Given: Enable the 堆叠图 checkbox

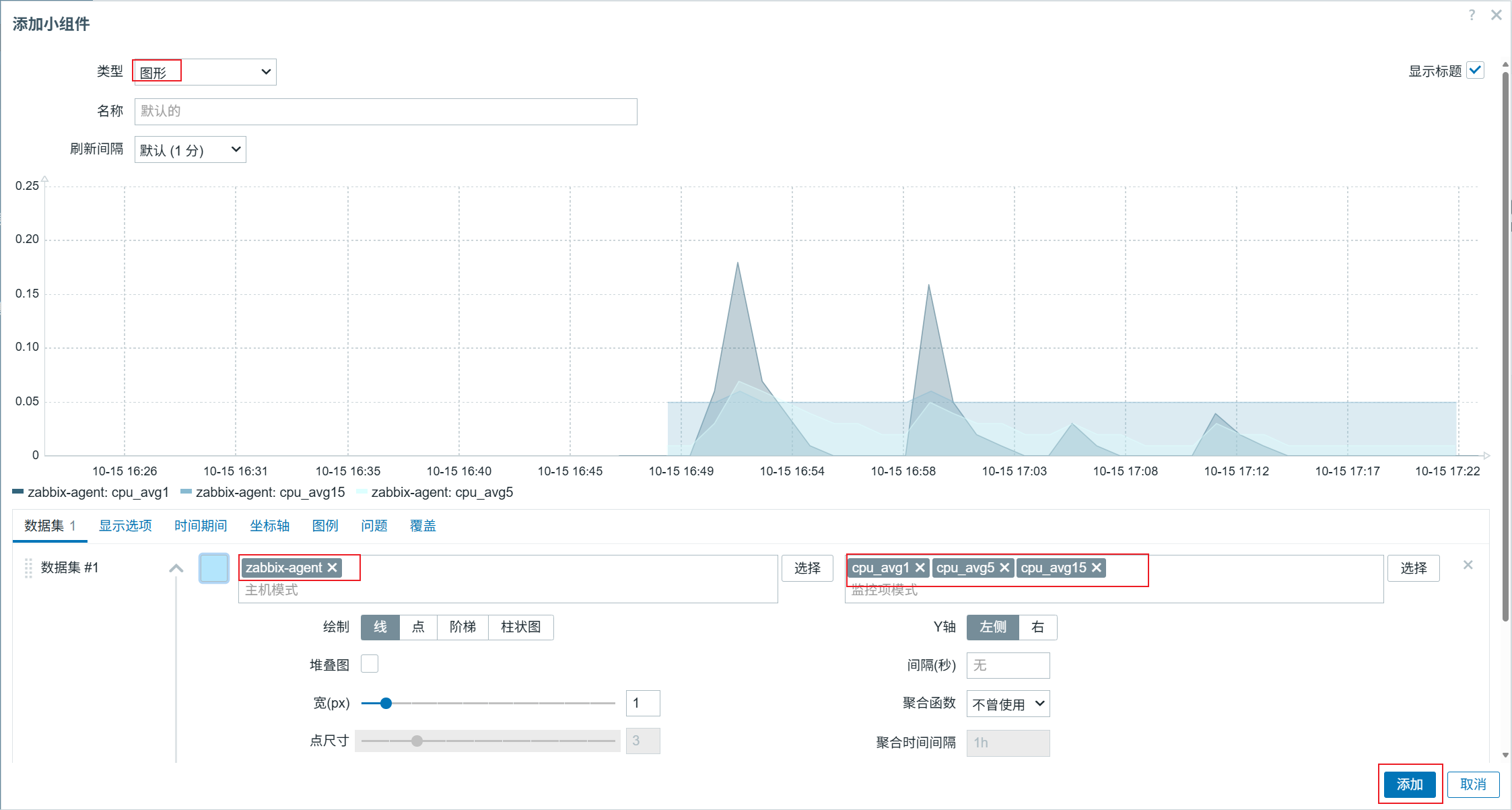Looking at the screenshot, I should coord(370,664).
